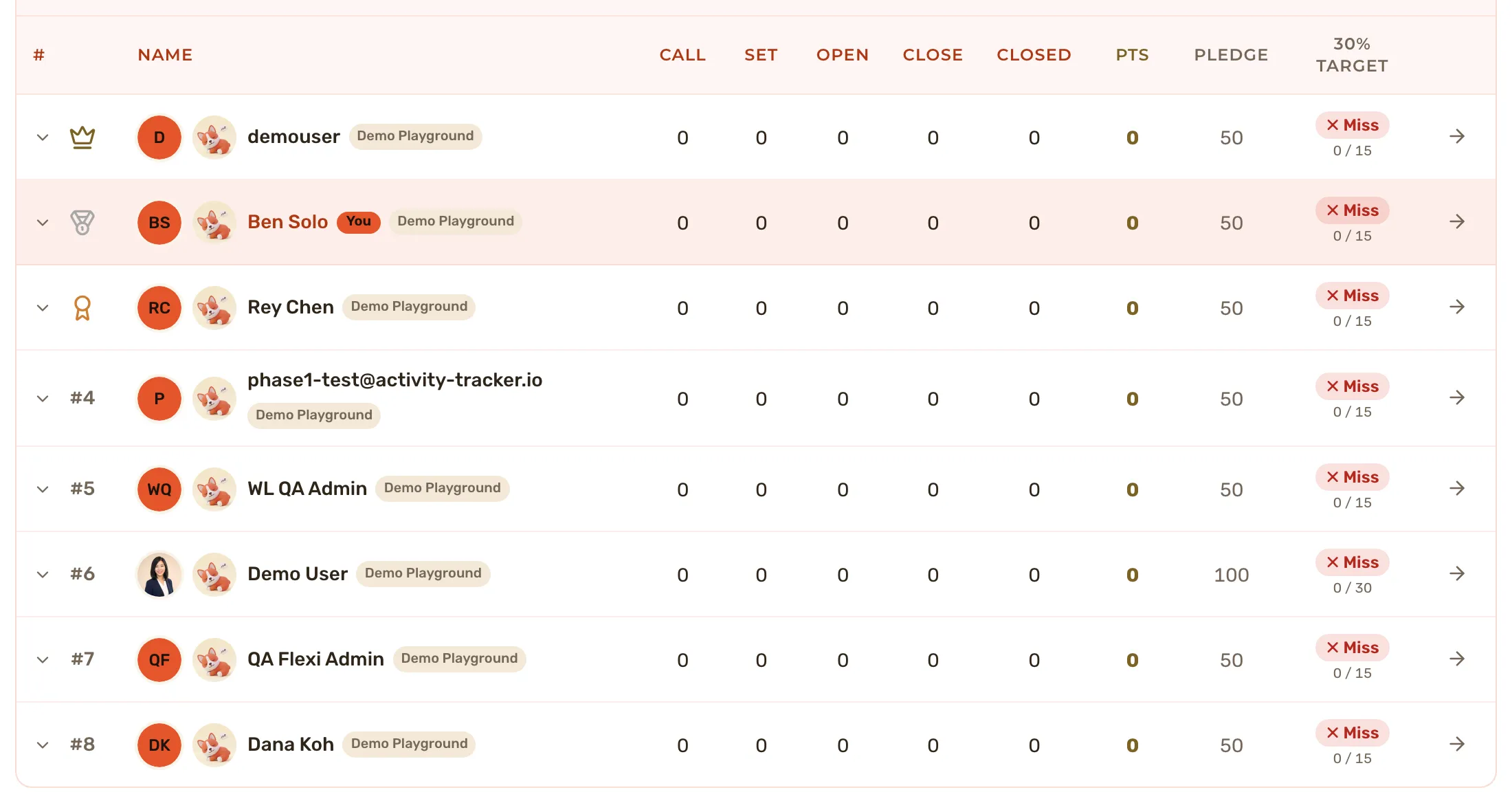
Task: Click the CLOSED column header
Action: pyautogui.click(x=1034, y=55)
